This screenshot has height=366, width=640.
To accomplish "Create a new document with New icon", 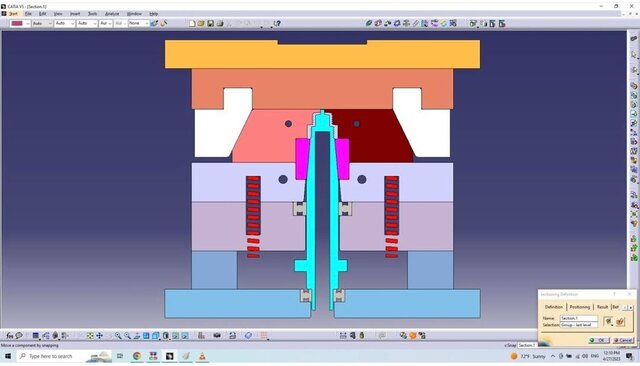I will click(x=192, y=24).
